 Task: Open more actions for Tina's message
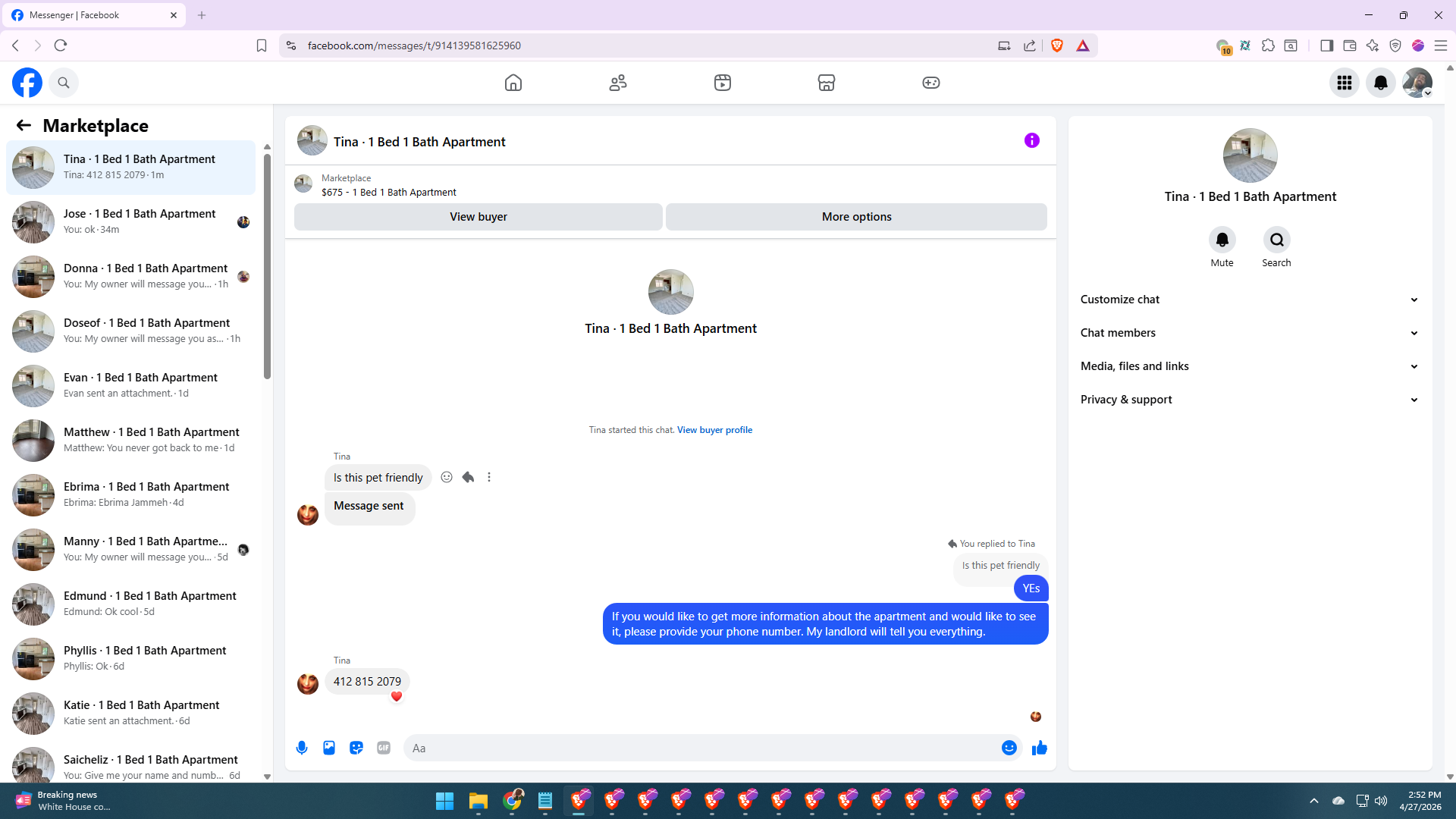pos(489,477)
